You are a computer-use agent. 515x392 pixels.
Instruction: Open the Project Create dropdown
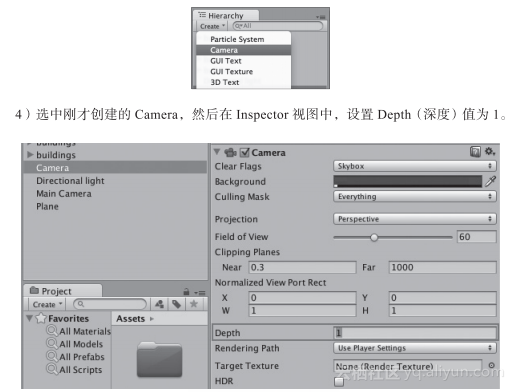[x=47, y=304]
